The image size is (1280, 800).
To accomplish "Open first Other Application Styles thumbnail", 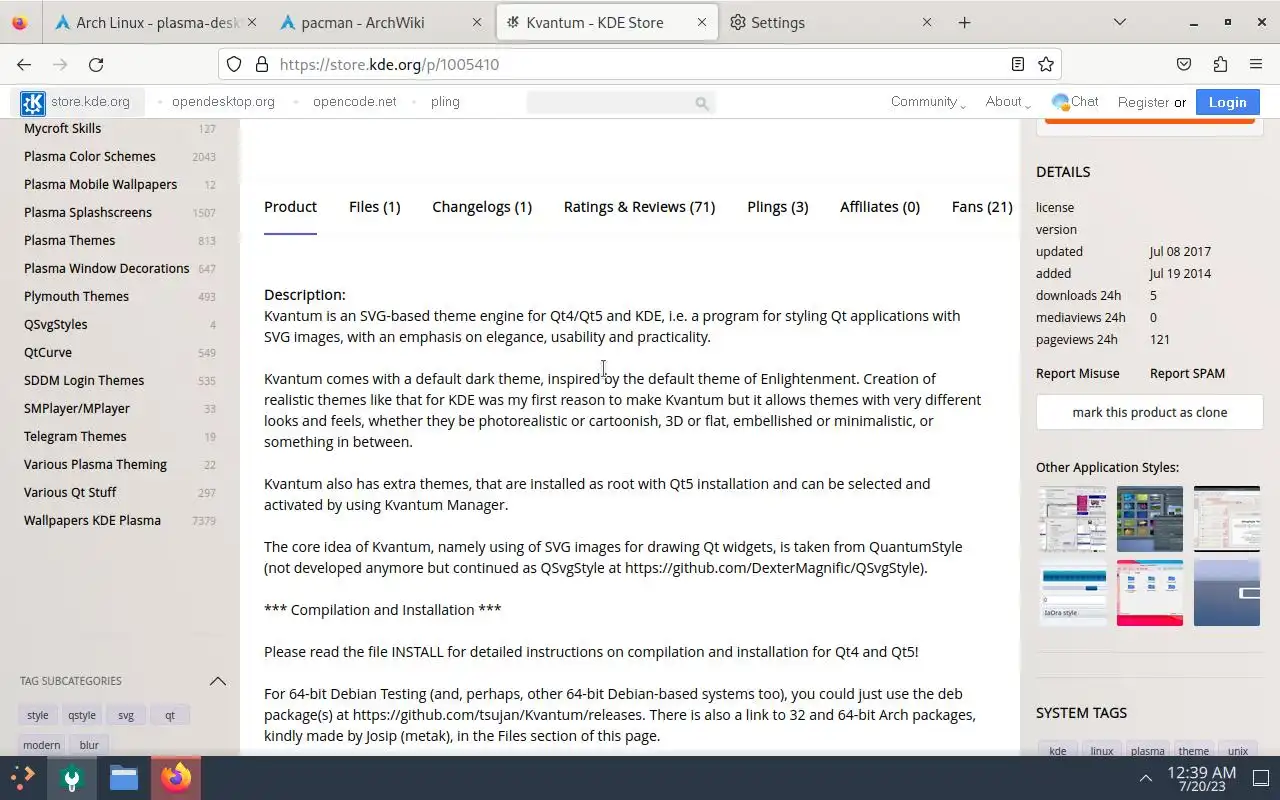I will (x=1073, y=519).
